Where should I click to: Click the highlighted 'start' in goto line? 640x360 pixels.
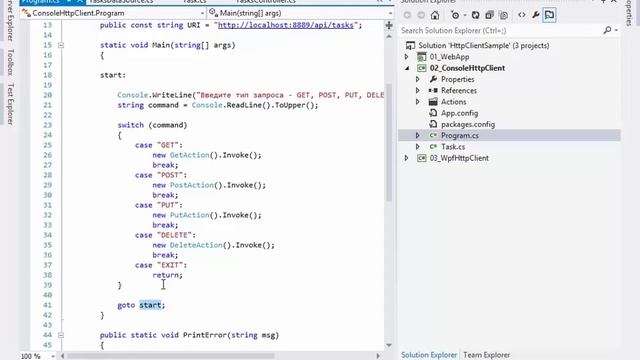[x=150, y=305]
